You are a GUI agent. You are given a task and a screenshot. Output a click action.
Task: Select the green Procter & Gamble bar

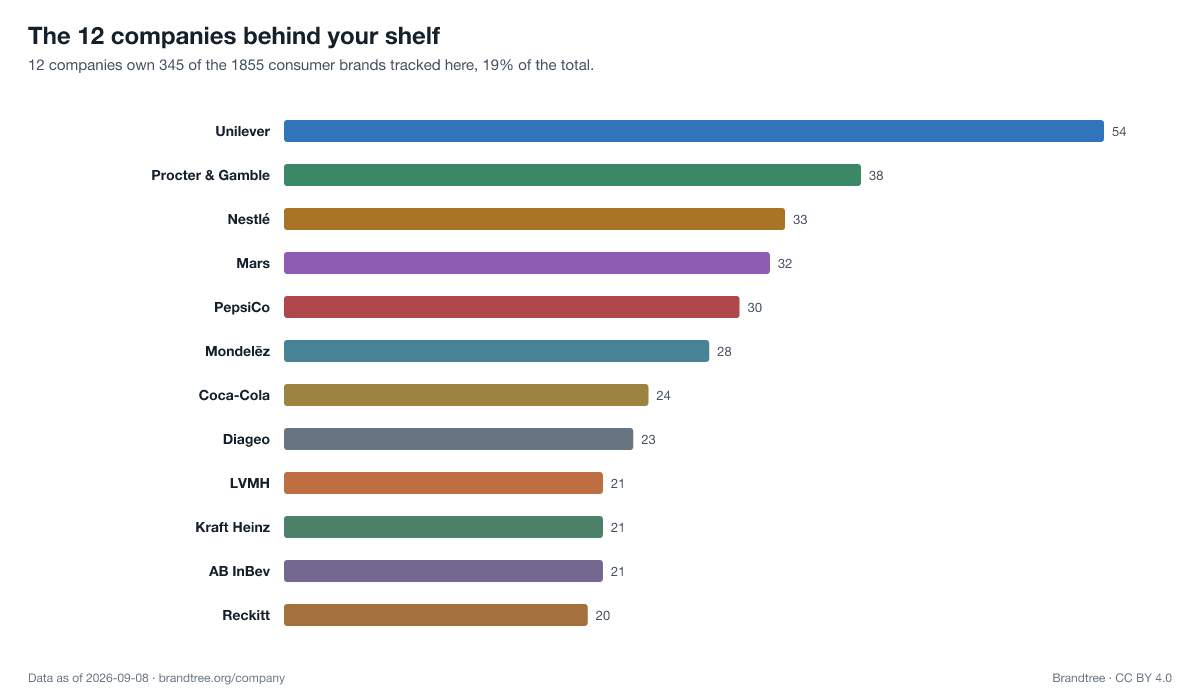[572, 175]
